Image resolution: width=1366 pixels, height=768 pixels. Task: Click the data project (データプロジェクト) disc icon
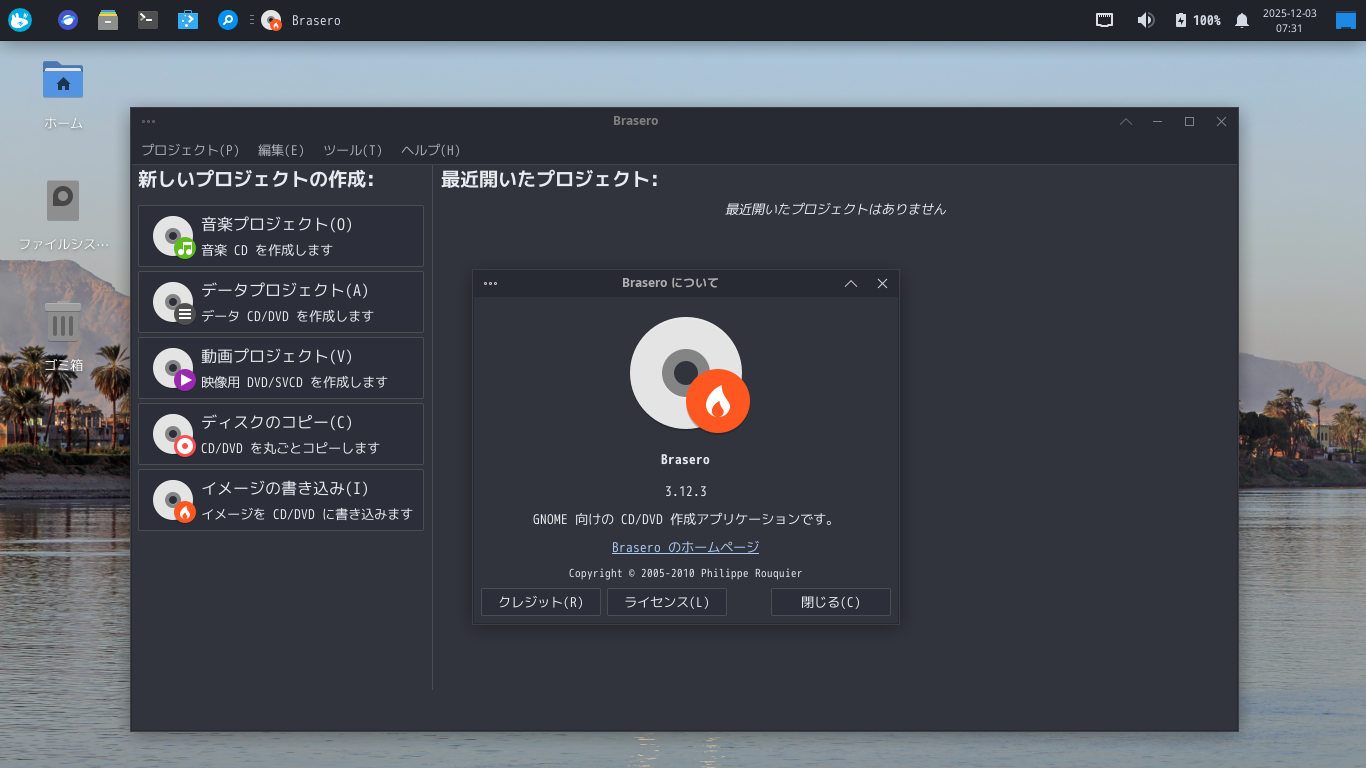pyautogui.click(x=173, y=302)
